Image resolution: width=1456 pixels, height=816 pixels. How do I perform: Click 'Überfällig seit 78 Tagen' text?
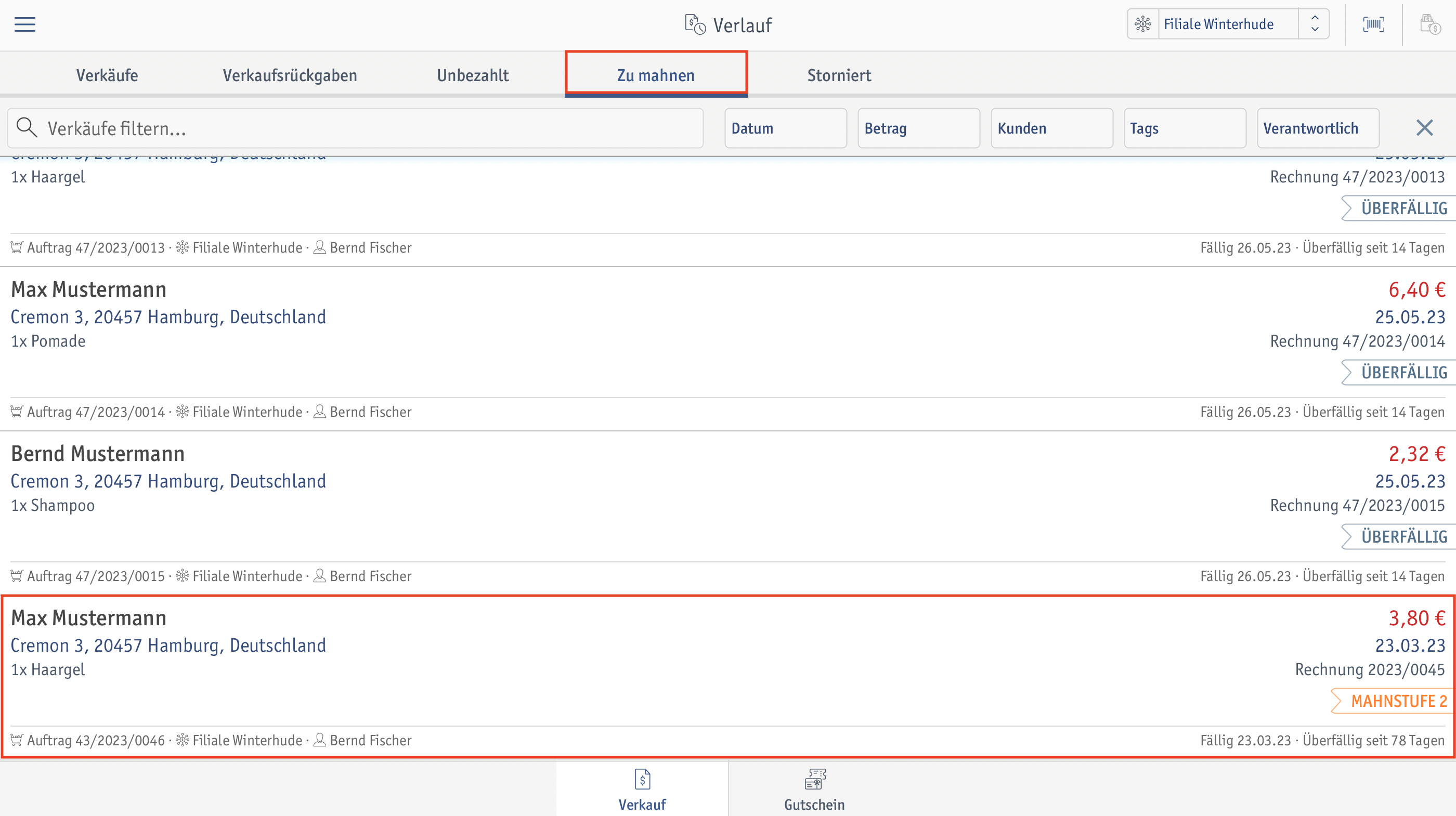point(1373,740)
